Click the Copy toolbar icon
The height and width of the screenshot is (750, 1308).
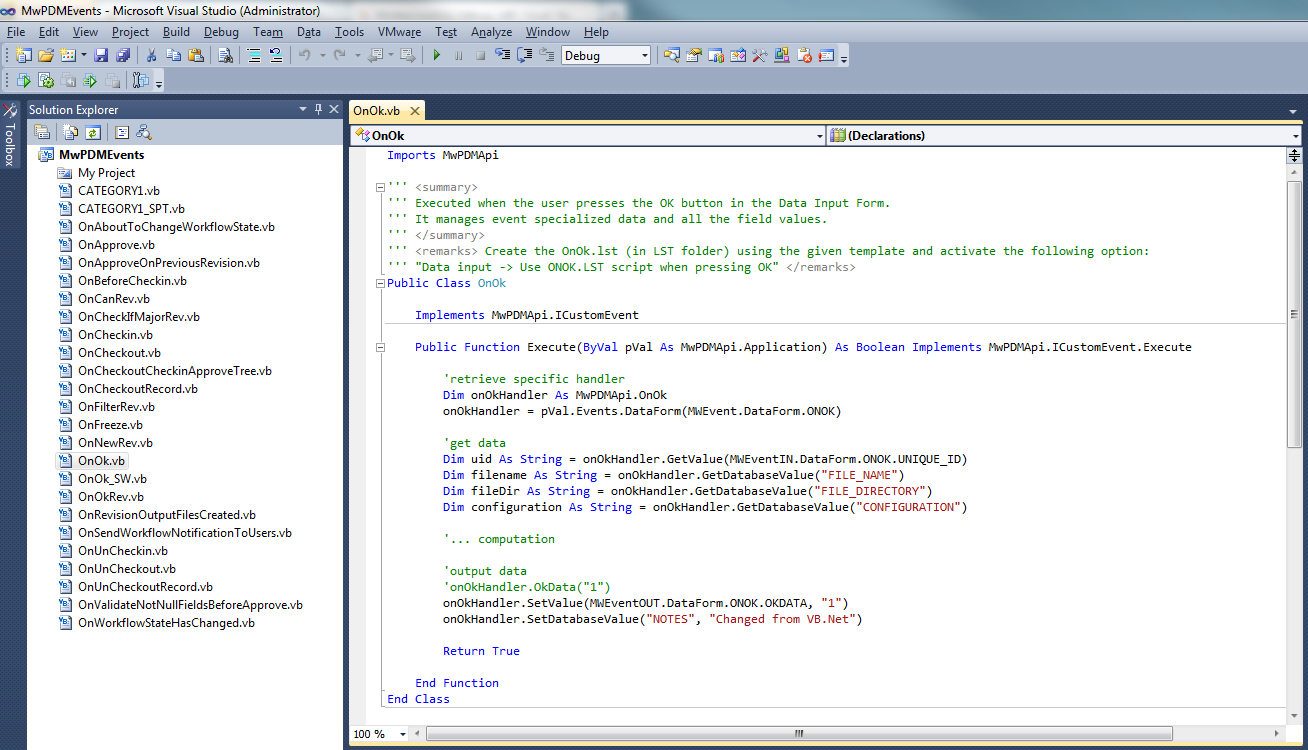point(172,56)
